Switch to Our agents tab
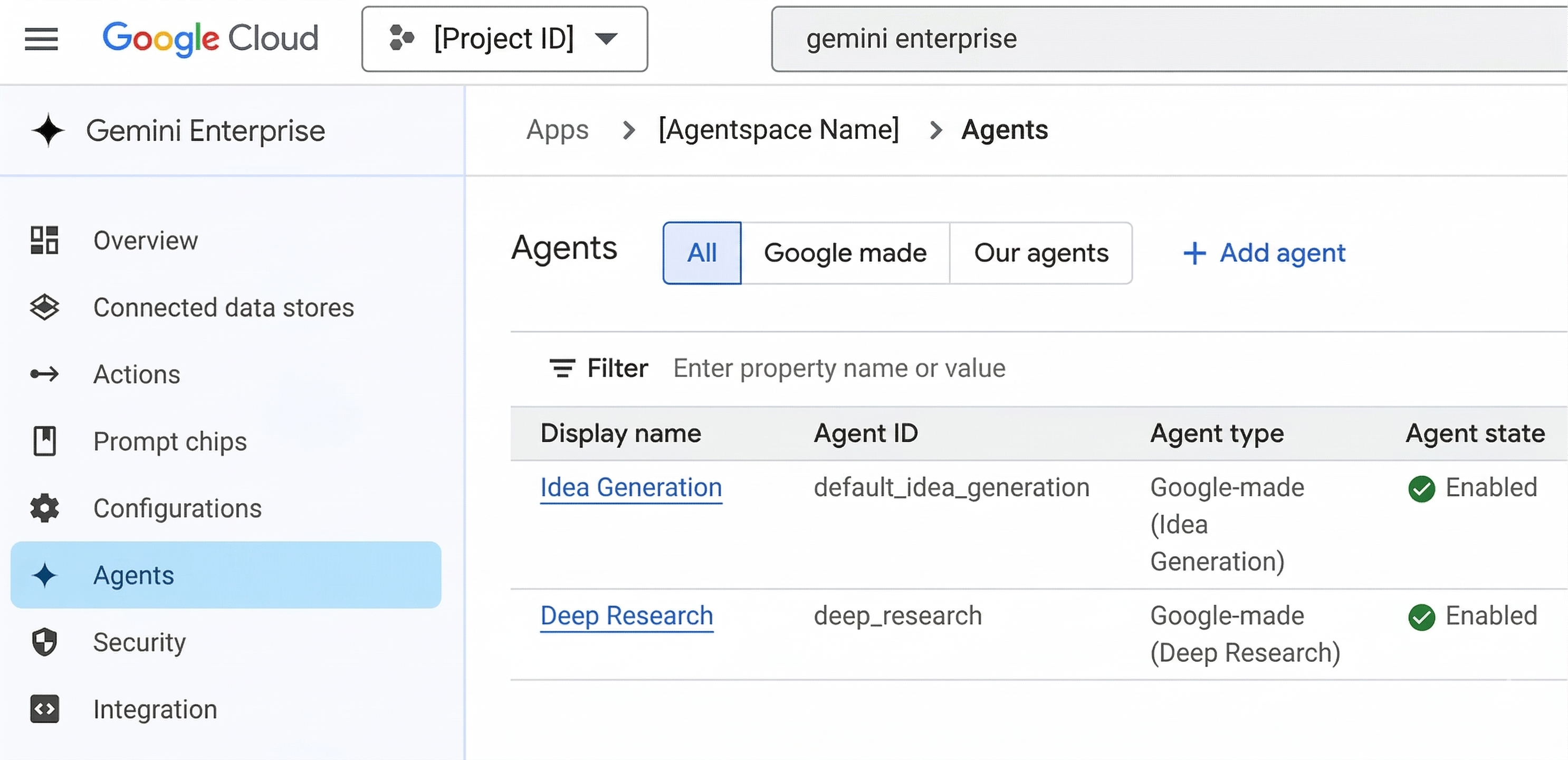Viewport: 1568px width, 760px height. coord(1041,253)
